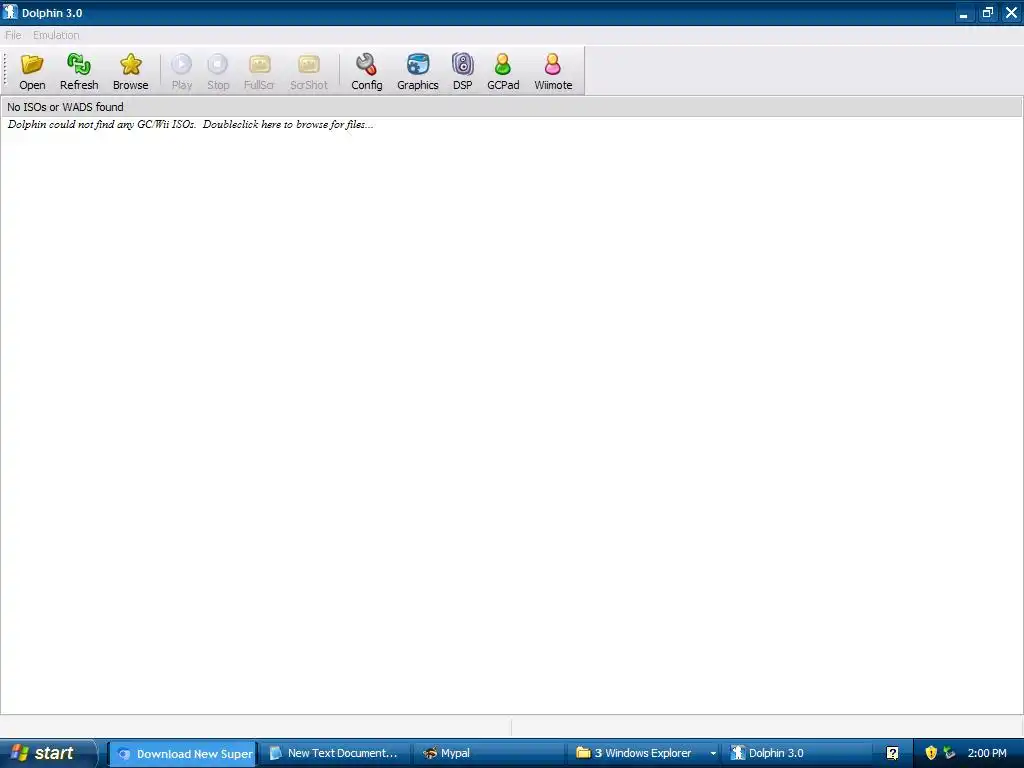Screen dimensions: 1024x768
Task: Expand the Windows Explorer group arrow
Action: (x=712, y=754)
